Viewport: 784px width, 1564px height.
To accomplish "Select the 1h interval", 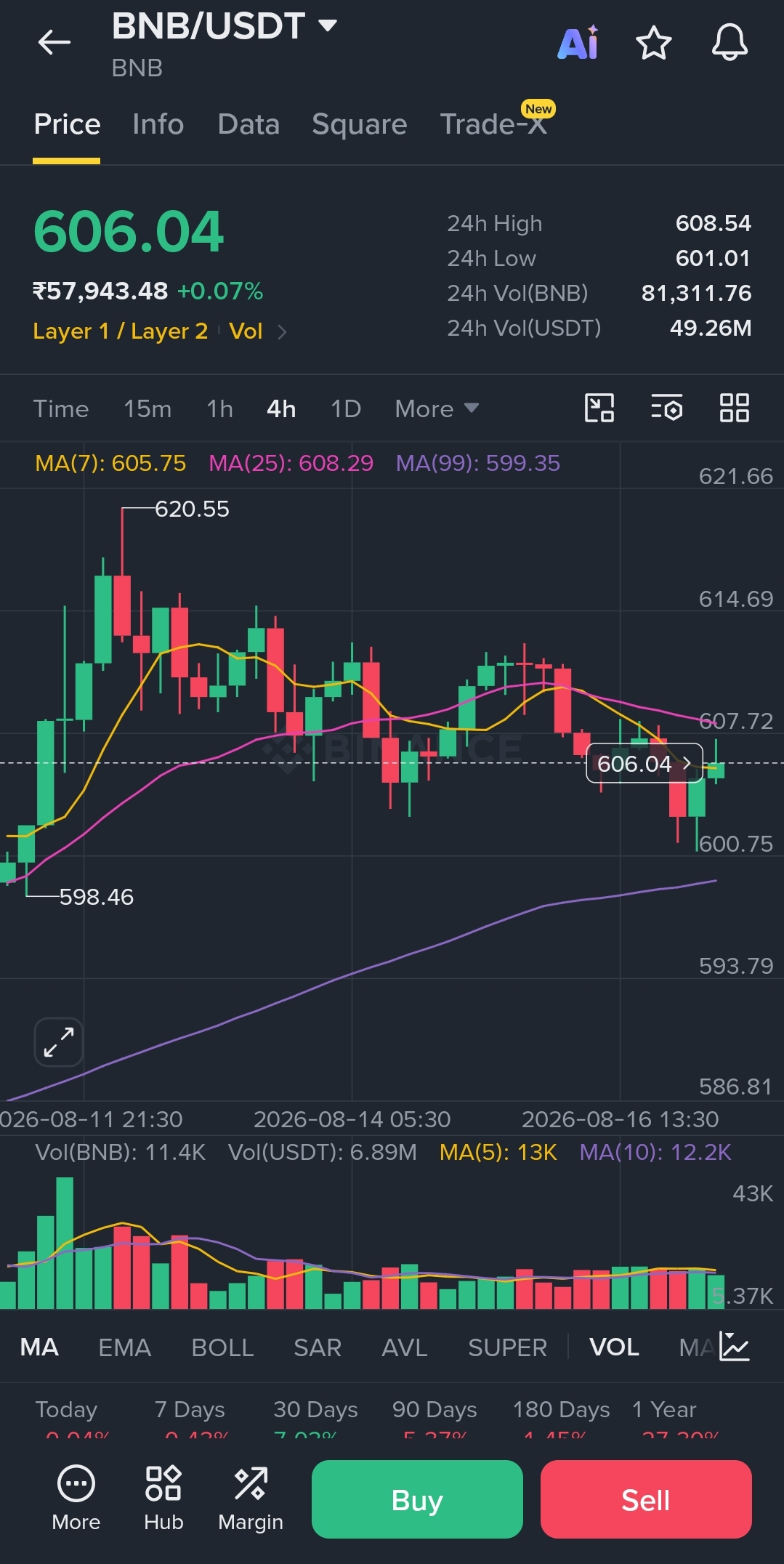I will tap(219, 408).
